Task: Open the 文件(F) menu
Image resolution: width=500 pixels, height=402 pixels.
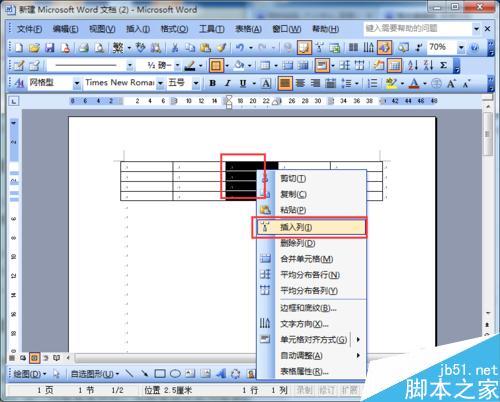Action: [29, 29]
